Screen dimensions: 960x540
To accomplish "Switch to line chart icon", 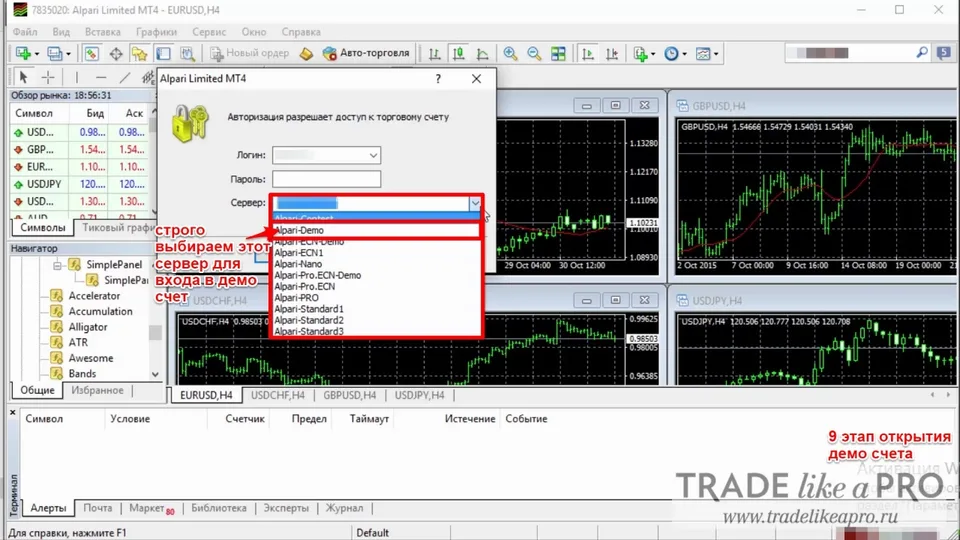I will (482, 53).
